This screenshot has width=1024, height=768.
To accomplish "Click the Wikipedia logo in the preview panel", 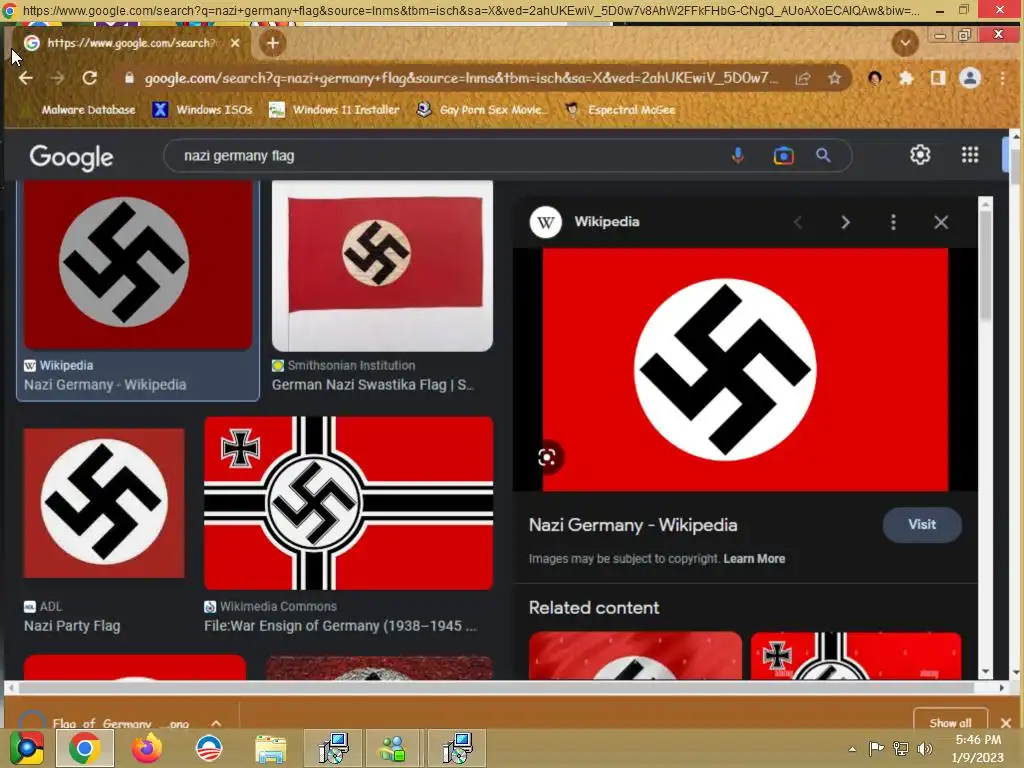I will (x=545, y=222).
